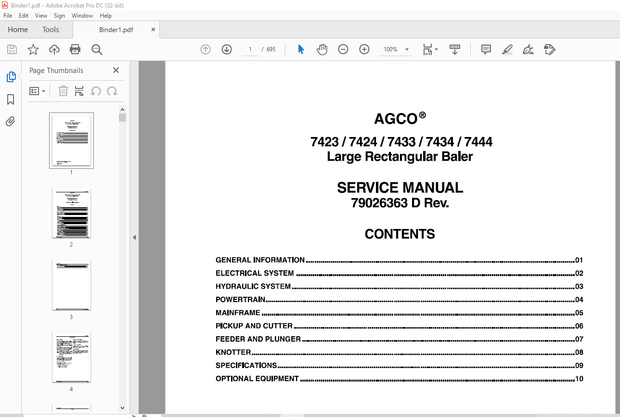Collapse the navigation pane divider arrow
Viewport: 620px width, 417px height.
click(x=134, y=238)
